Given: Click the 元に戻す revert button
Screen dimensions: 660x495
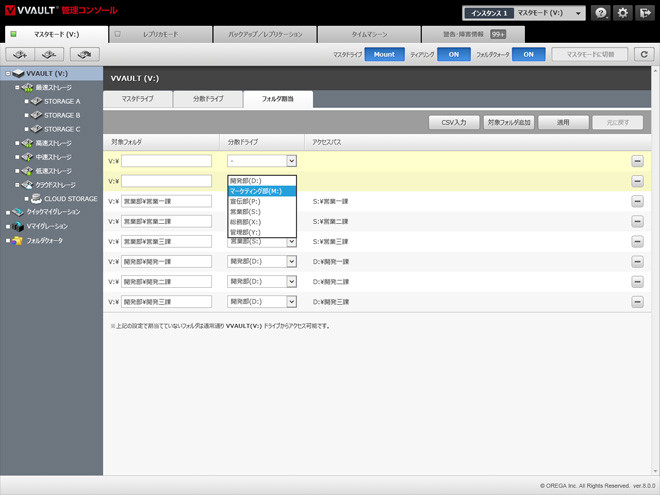Looking at the screenshot, I should tap(617, 122).
